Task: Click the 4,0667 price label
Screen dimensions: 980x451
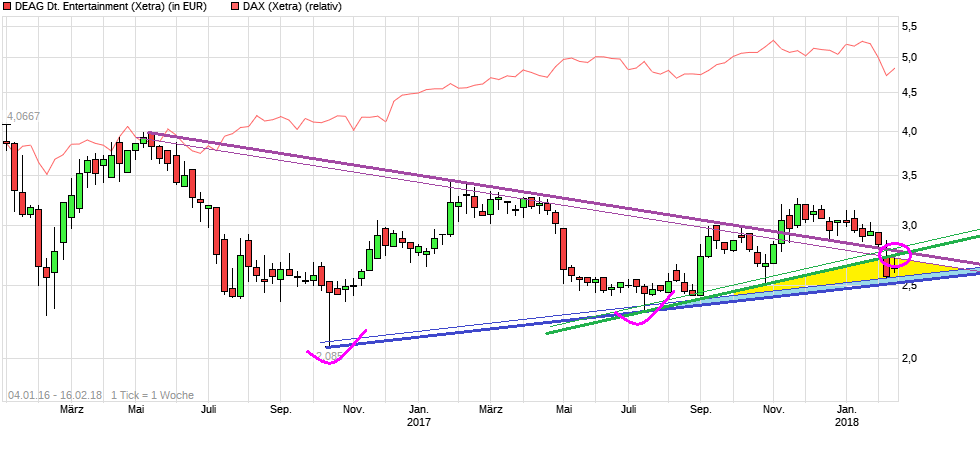Action: 23,117
